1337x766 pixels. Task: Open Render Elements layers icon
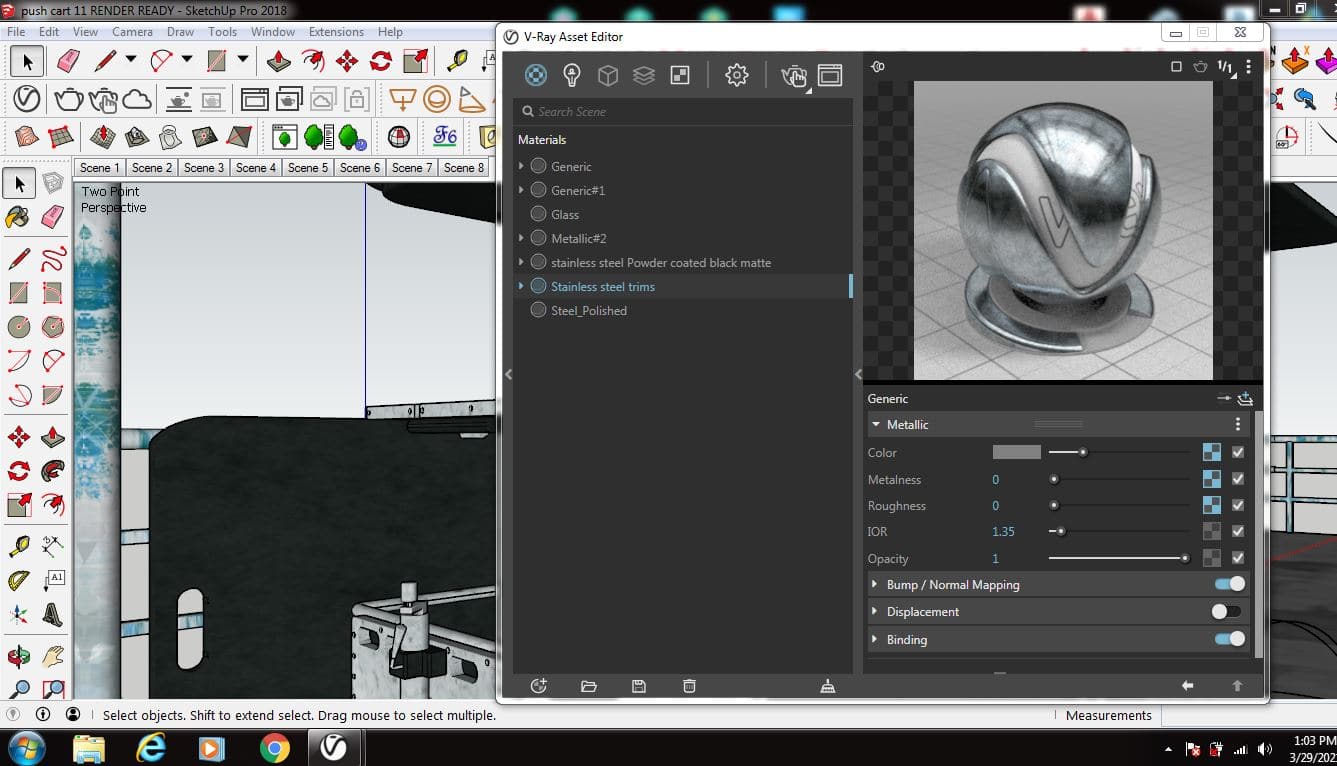644,75
